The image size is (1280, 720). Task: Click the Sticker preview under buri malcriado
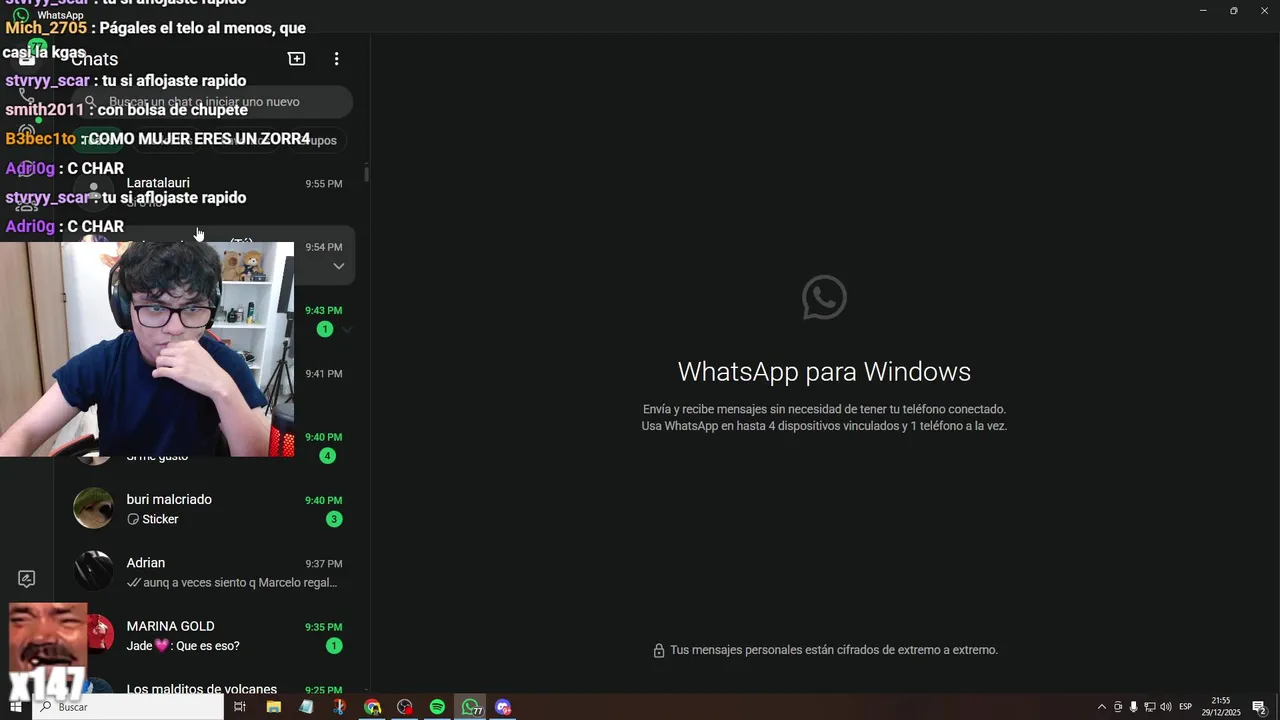[152, 519]
